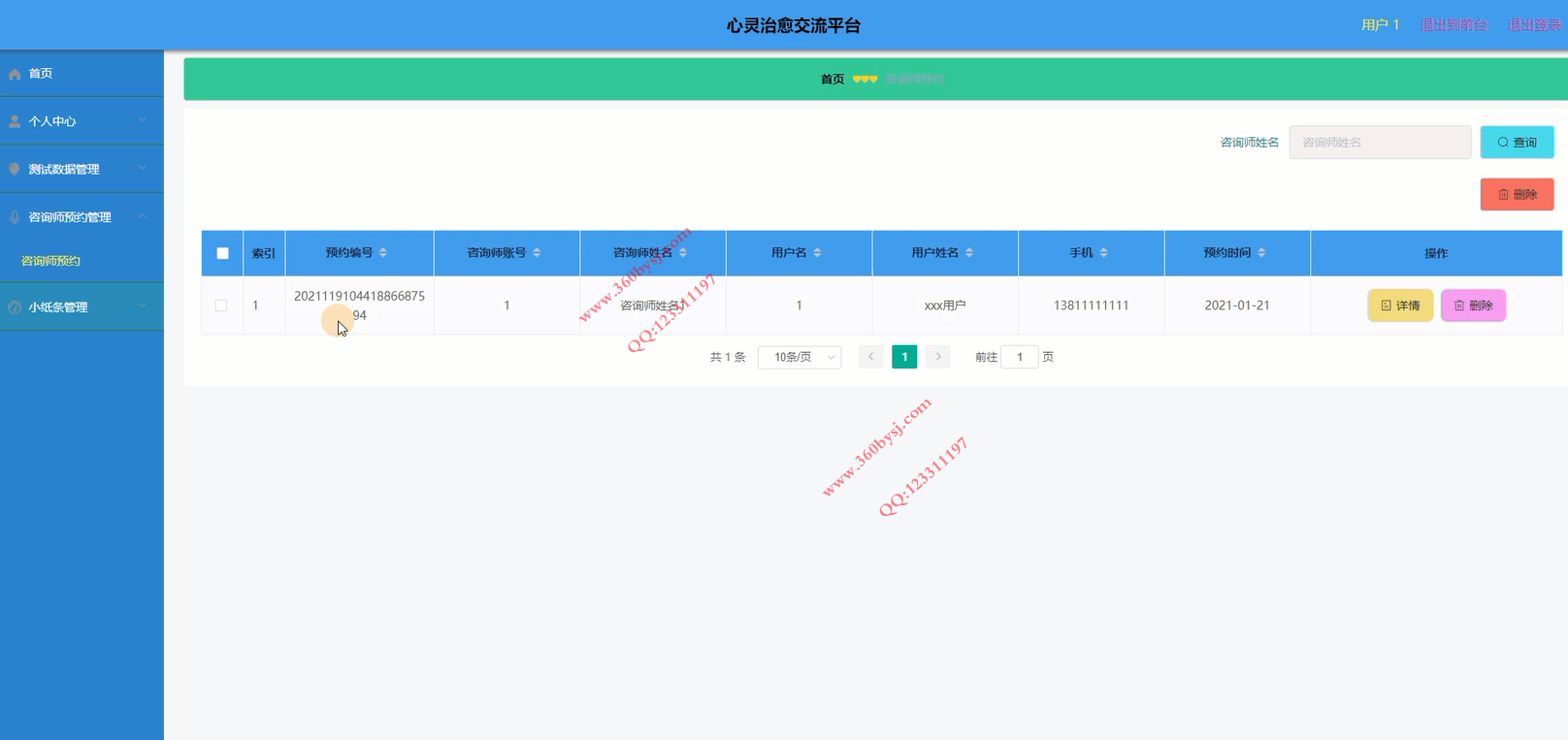Click the person icon beside 个人中心
Screen dimensions: 1568x740
(x=15, y=121)
